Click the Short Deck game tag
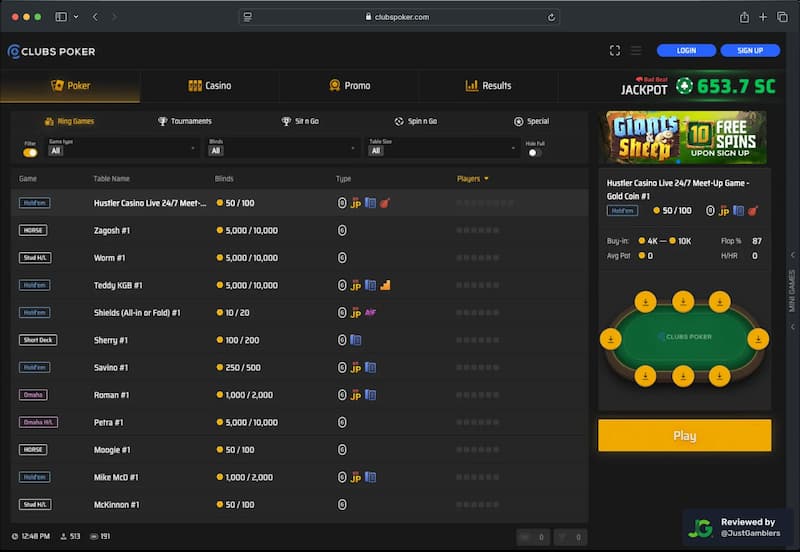The height and width of the screenshot is (552, 800). coord(38,340)
